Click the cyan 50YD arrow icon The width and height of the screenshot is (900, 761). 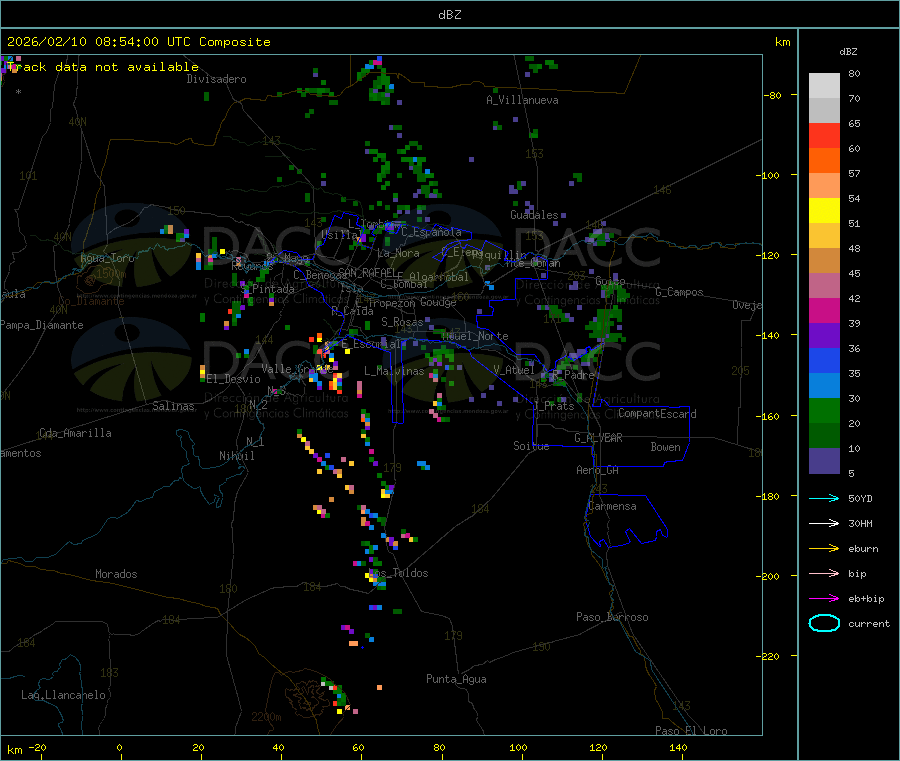coord(824,498)
